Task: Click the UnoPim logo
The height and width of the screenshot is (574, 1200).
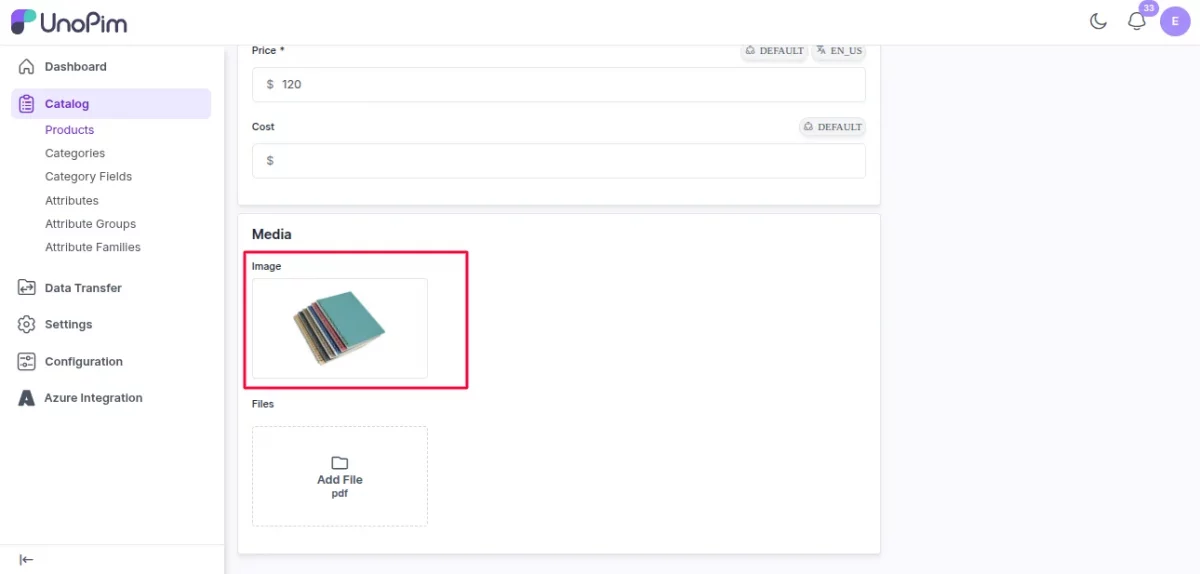Action: (69, 22)
